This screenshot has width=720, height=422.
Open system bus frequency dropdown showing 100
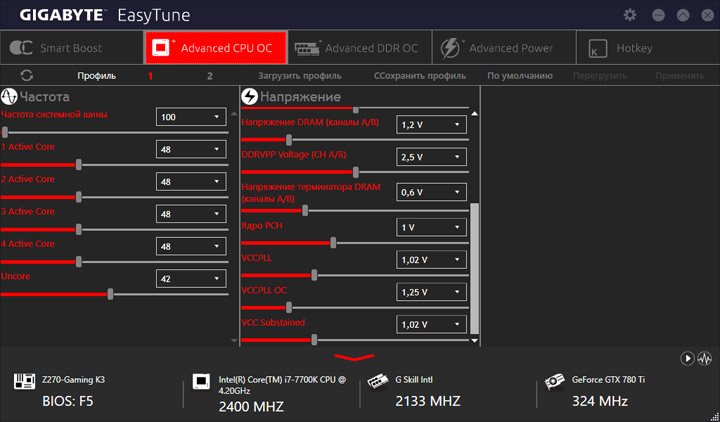tap(191, 117)
